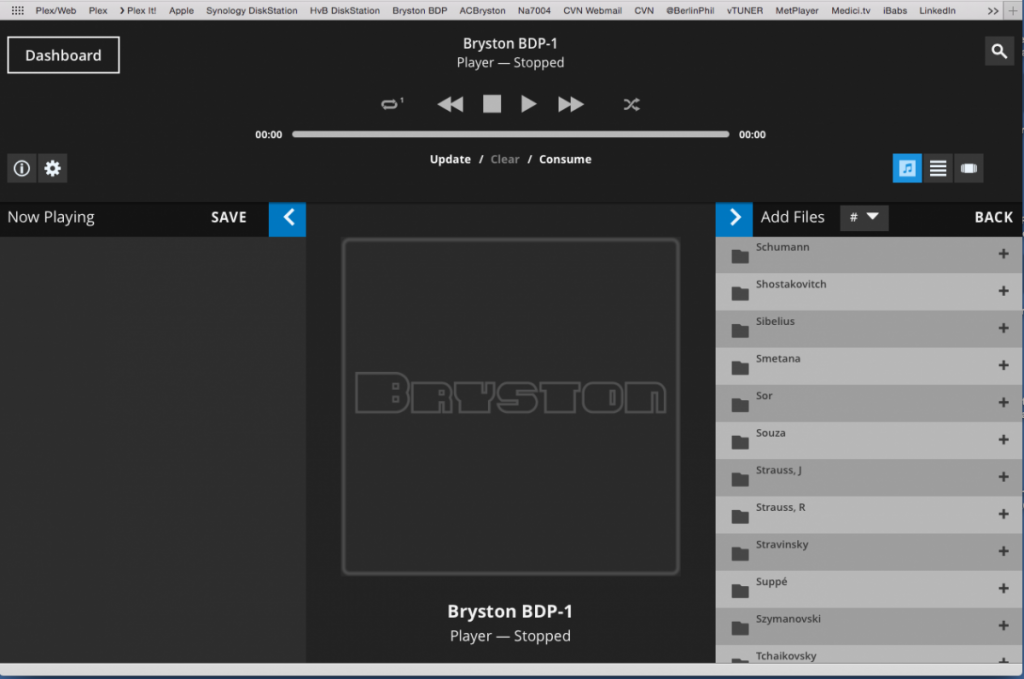Open the HvB DiskStation bookmark

(x=345, y=10)
